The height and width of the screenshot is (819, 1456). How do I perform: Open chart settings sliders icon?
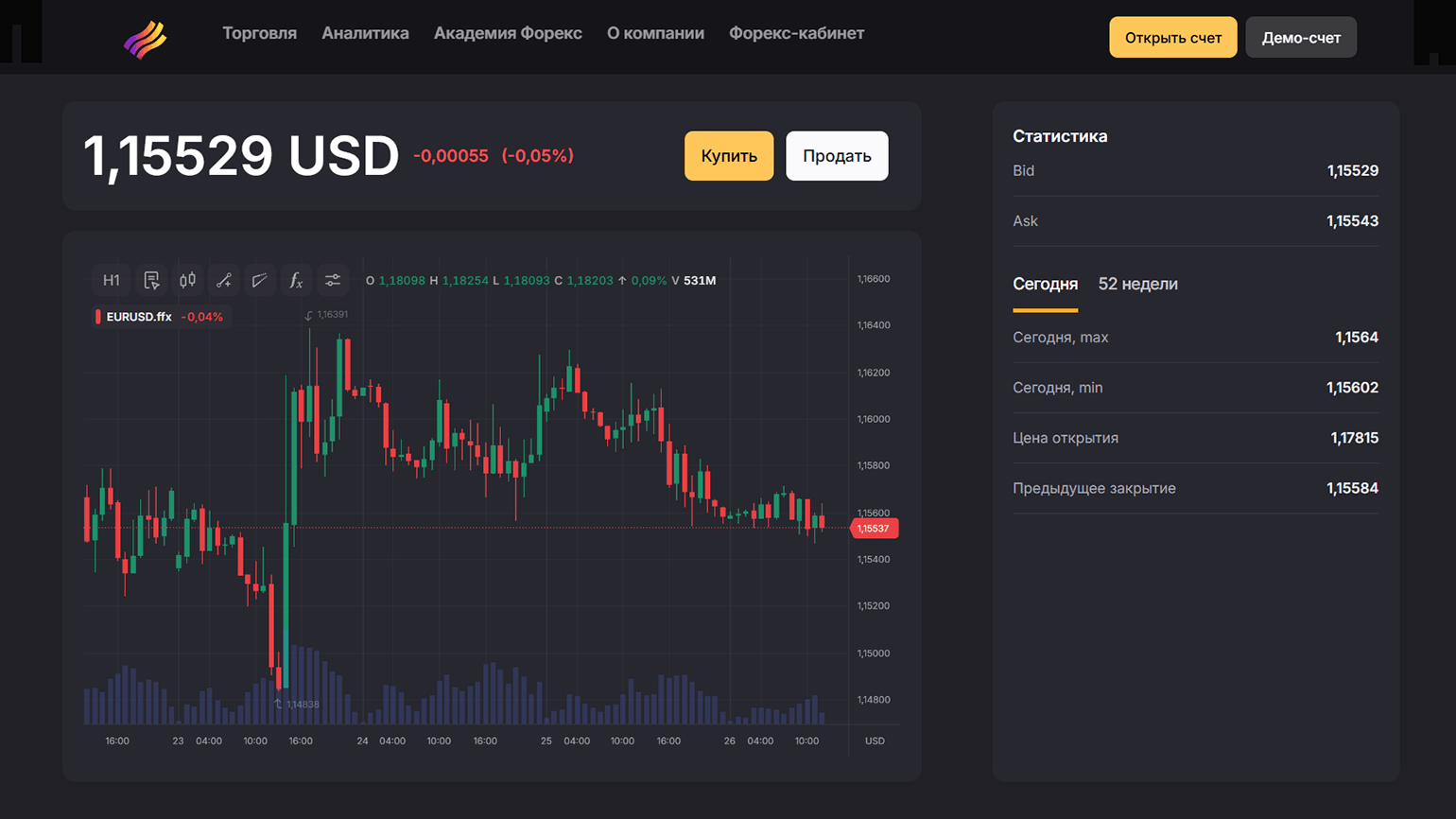[x=333, y=280]
